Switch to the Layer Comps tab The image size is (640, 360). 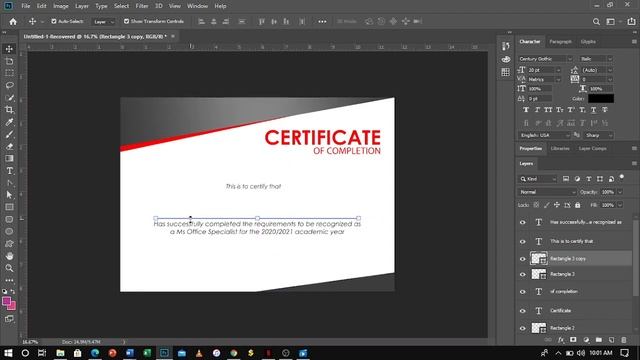point(592,149)
